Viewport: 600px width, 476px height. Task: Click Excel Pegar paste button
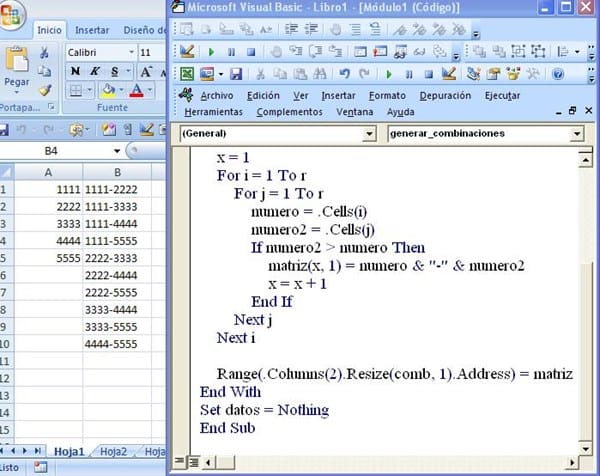click(x=16, y=70)
